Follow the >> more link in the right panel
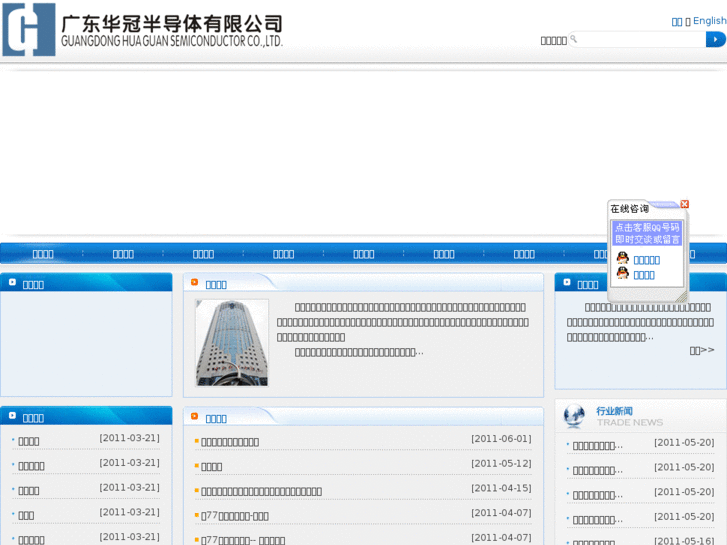The width and height of the screenshot is (727, 545). 701,350
